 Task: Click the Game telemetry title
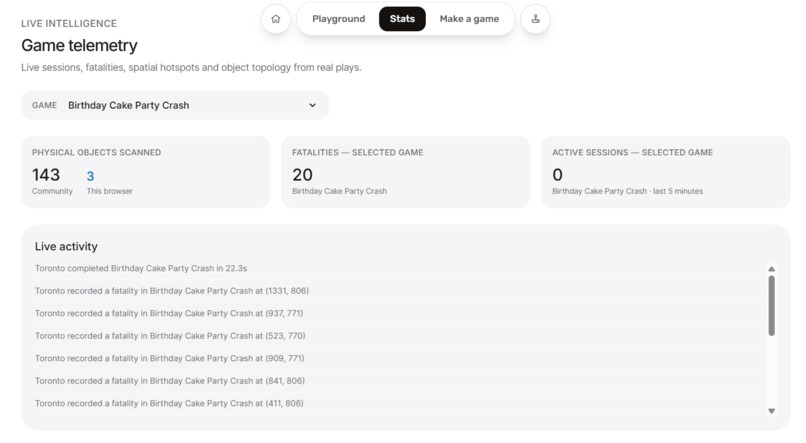(79, 45)
